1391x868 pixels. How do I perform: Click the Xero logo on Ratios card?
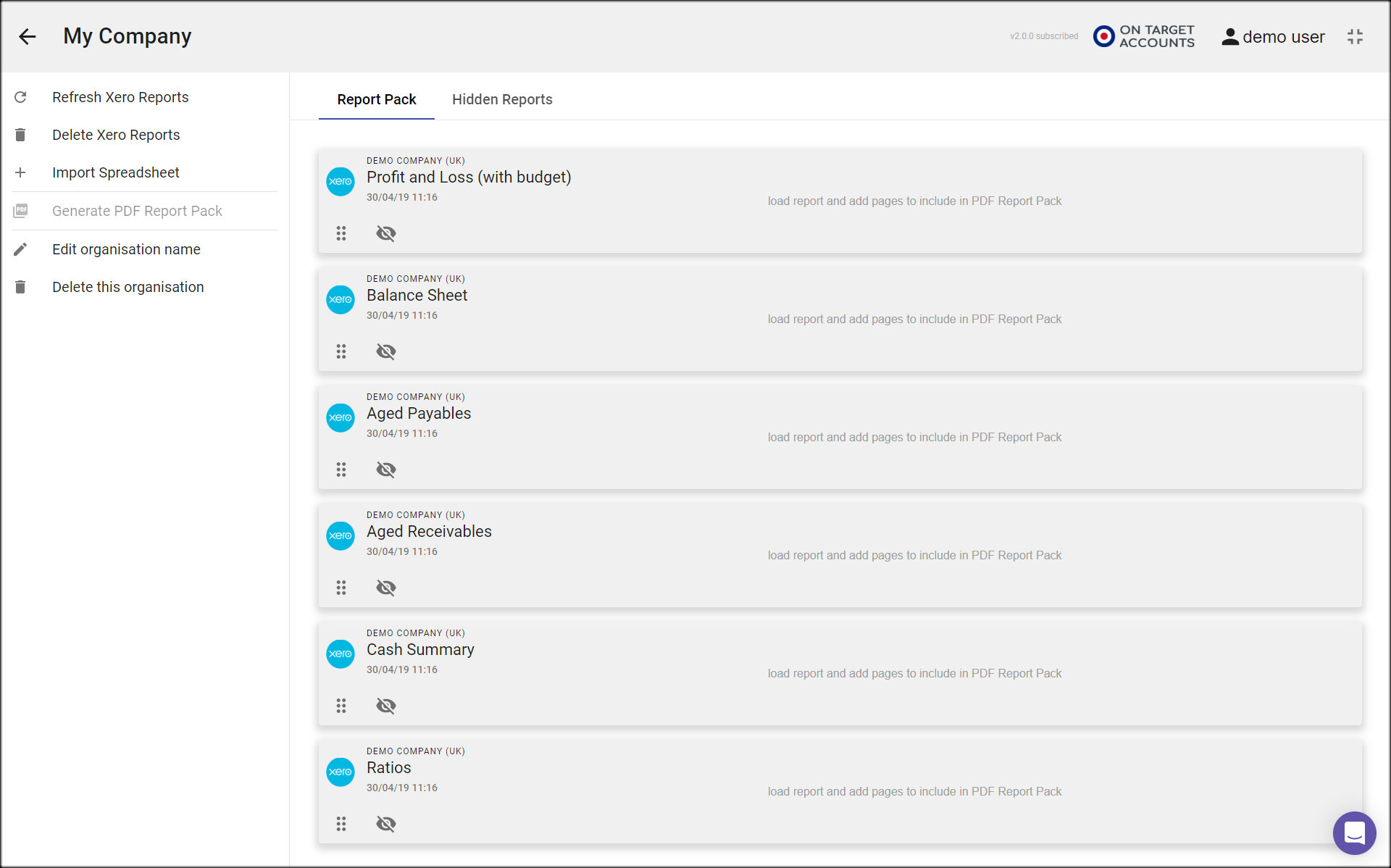click(341, 772)
